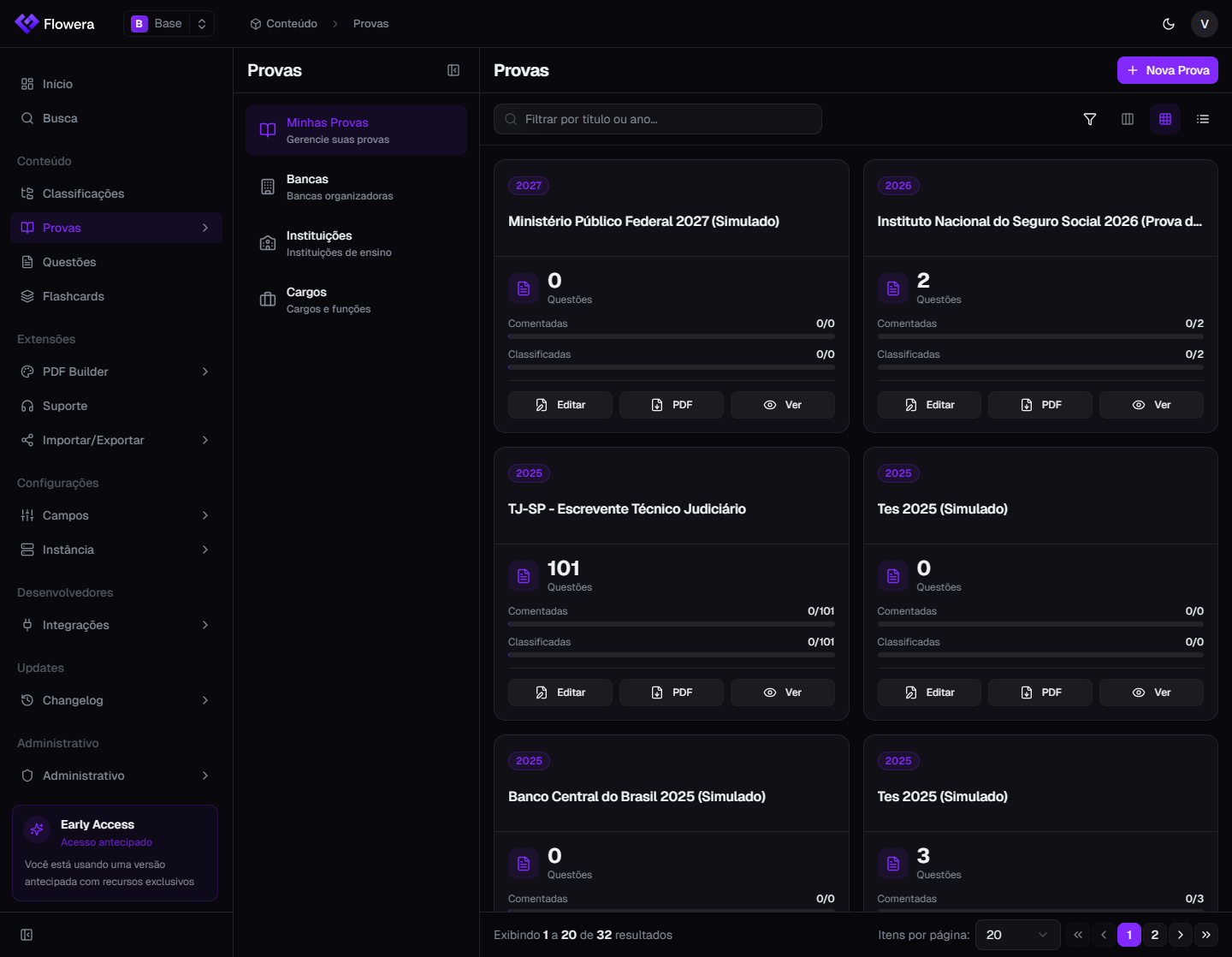The height and width of the screenshot is (957, 1232).
Task: Open Instituições de ensino section
Action: 356,243
